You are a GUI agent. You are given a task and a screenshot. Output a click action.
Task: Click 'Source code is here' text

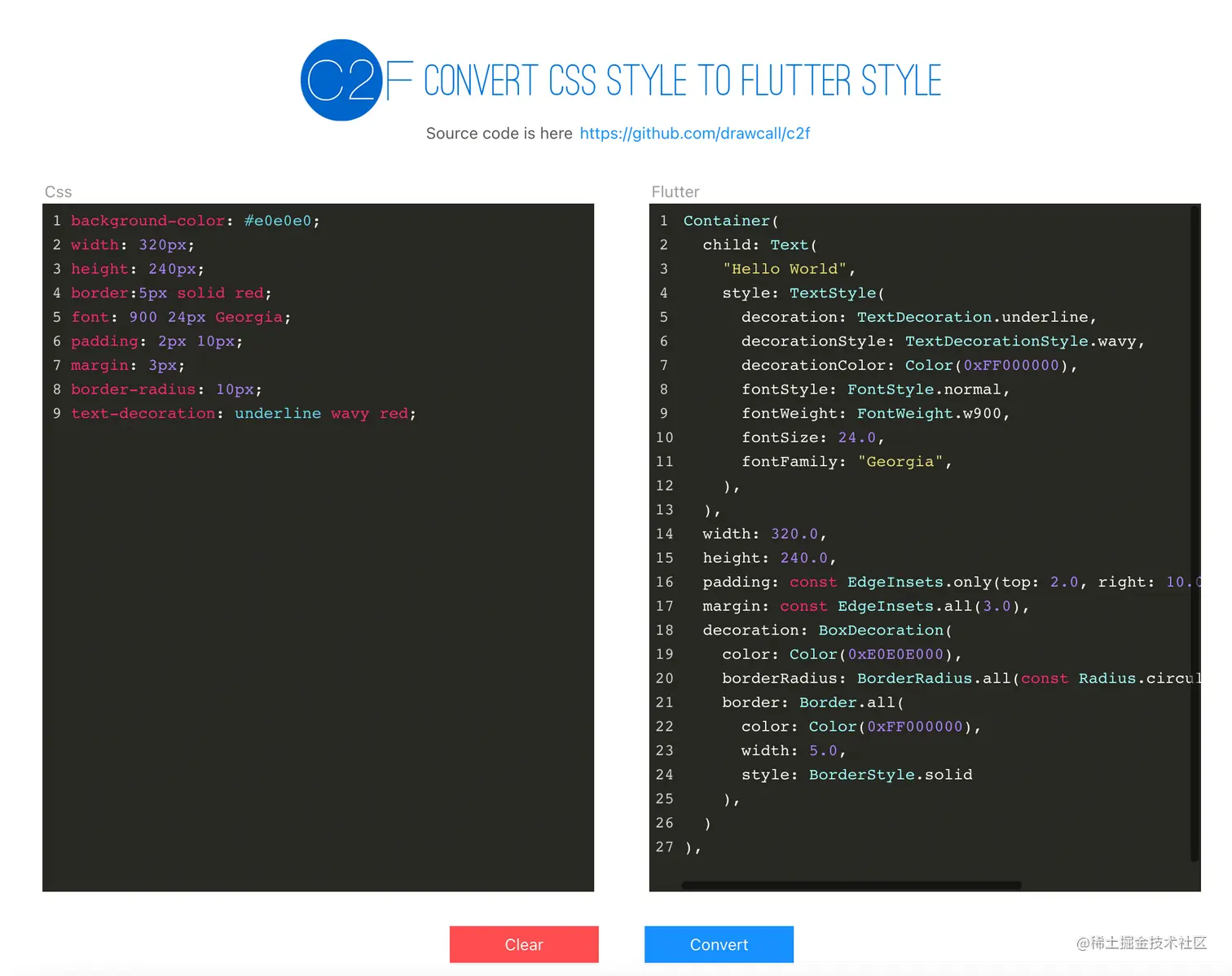[499, 134]
